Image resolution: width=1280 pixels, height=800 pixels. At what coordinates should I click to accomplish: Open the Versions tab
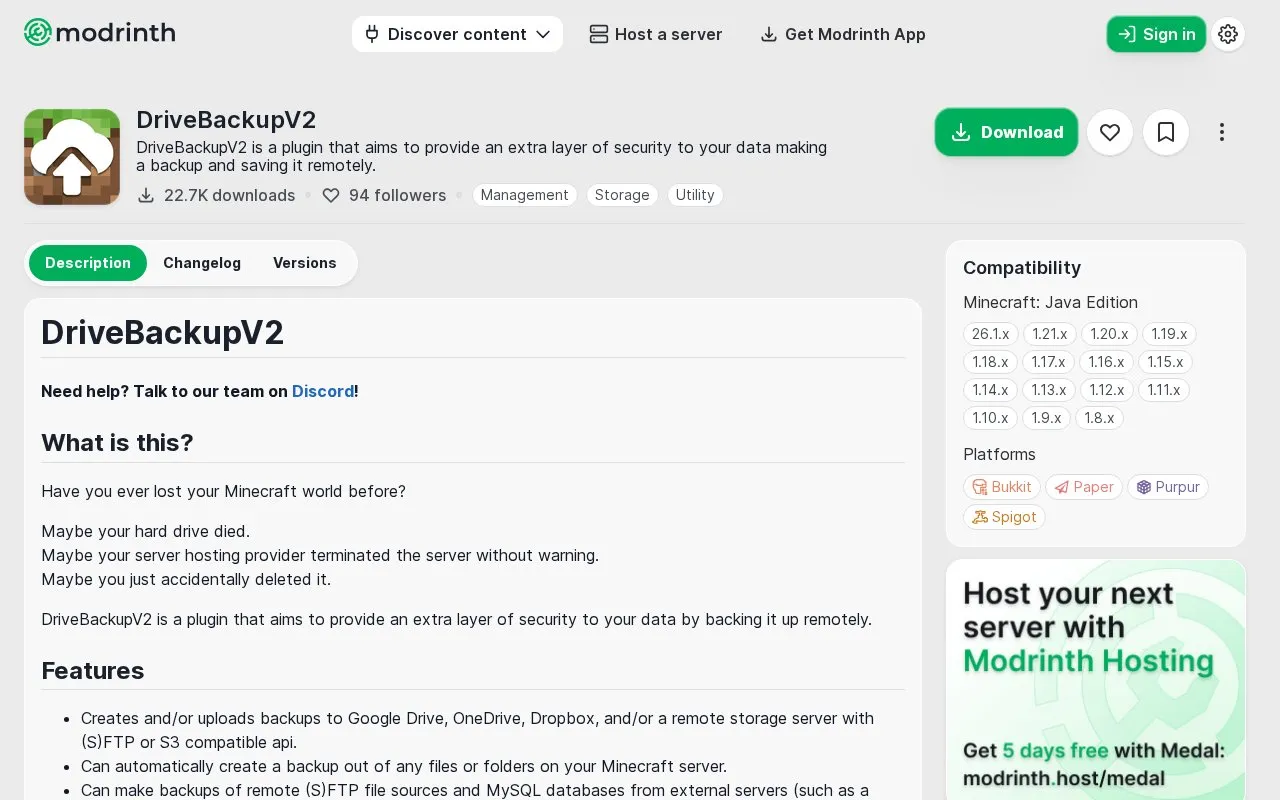[305, 263]
